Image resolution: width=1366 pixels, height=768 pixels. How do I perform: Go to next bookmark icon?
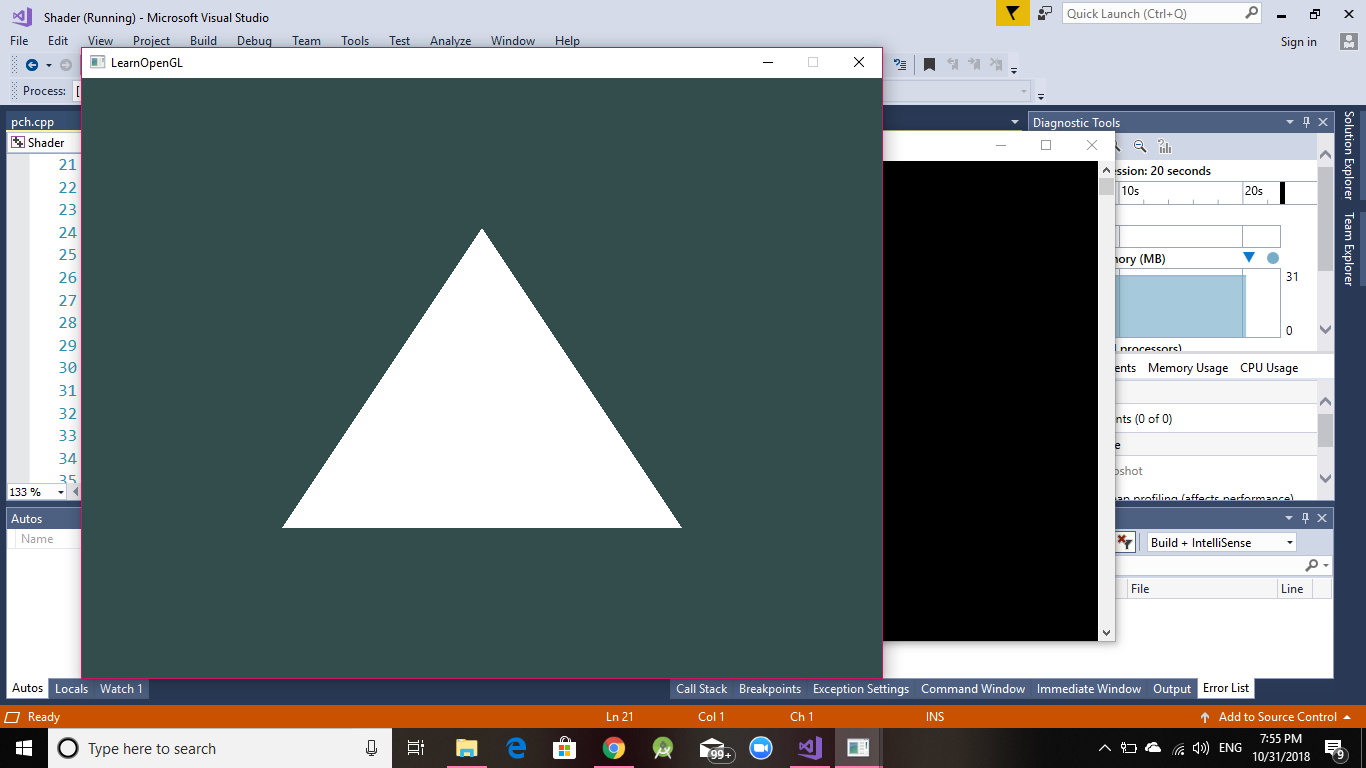tap(974, 65)
